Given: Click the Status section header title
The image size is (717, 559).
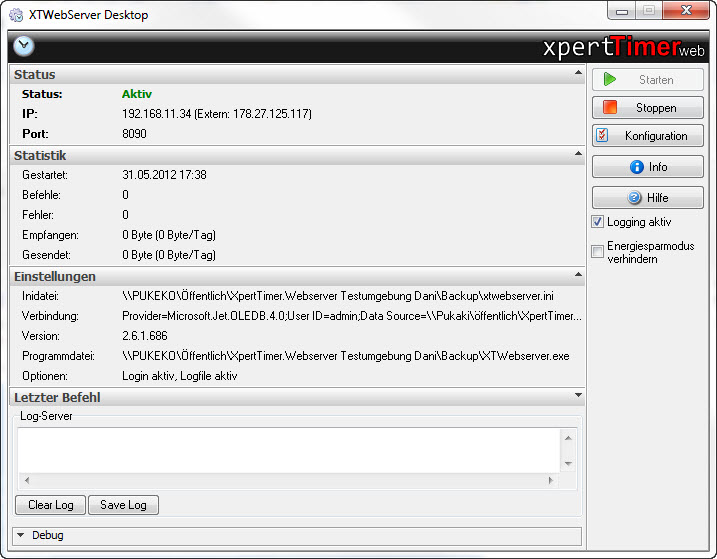Looking at the screenshot, I should pos(34,75).
